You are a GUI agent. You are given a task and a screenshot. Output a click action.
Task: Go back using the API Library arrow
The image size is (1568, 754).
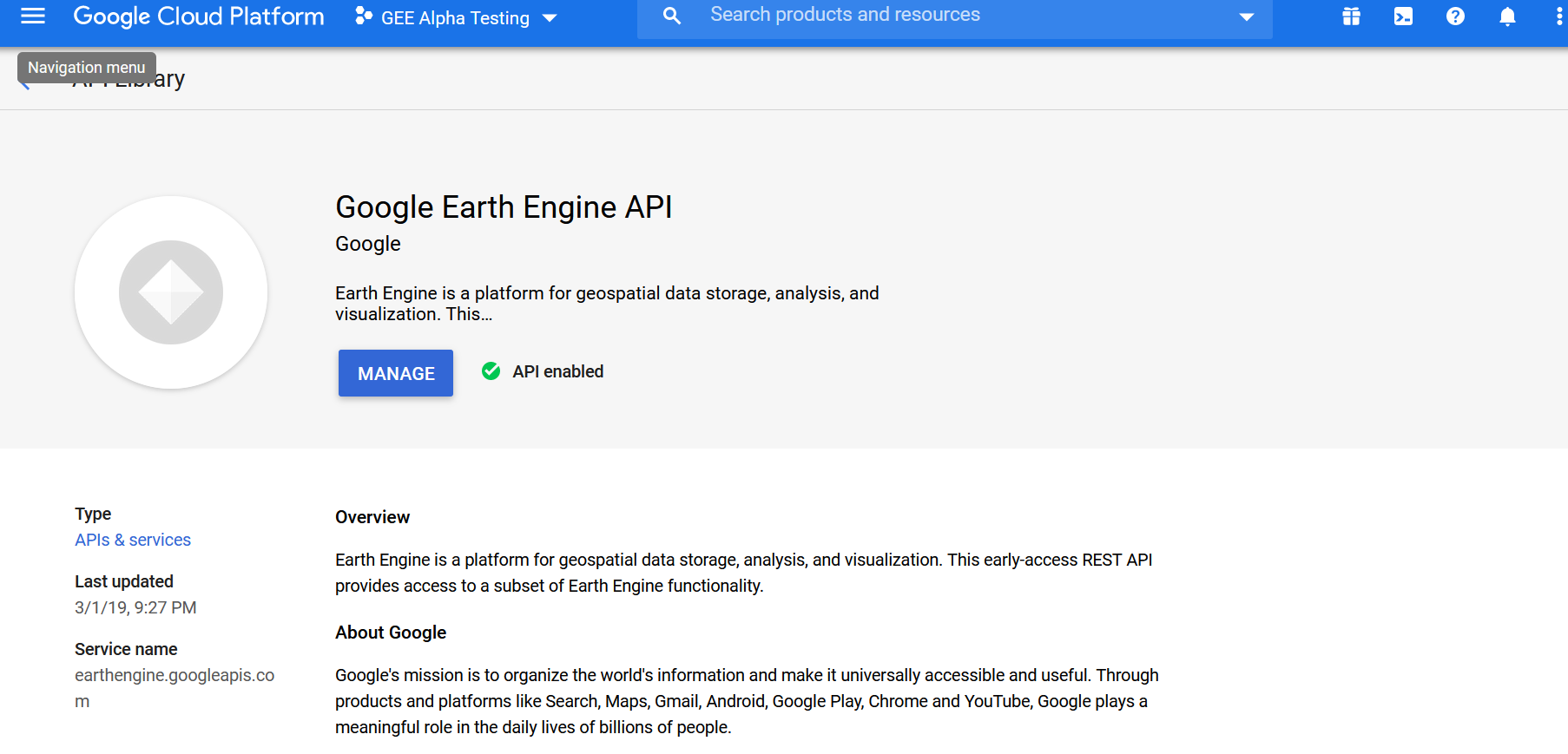[25, 84]
